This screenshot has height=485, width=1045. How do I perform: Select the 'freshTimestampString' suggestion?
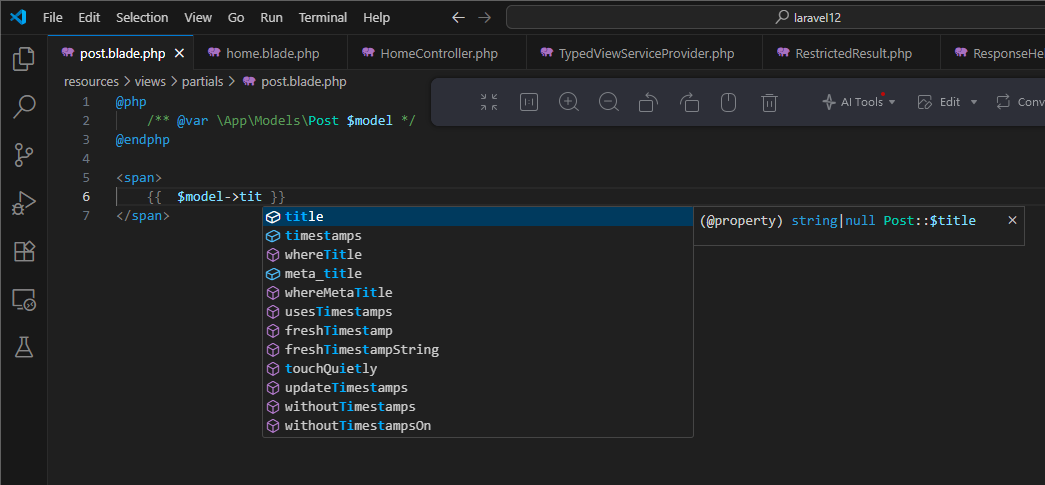coord(477,350)
